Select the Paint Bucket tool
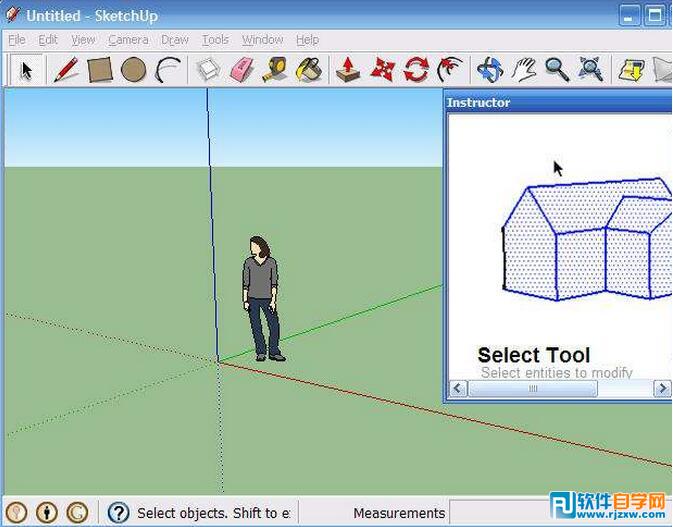This screenshot has width=673, height=527. coord(309,70)
